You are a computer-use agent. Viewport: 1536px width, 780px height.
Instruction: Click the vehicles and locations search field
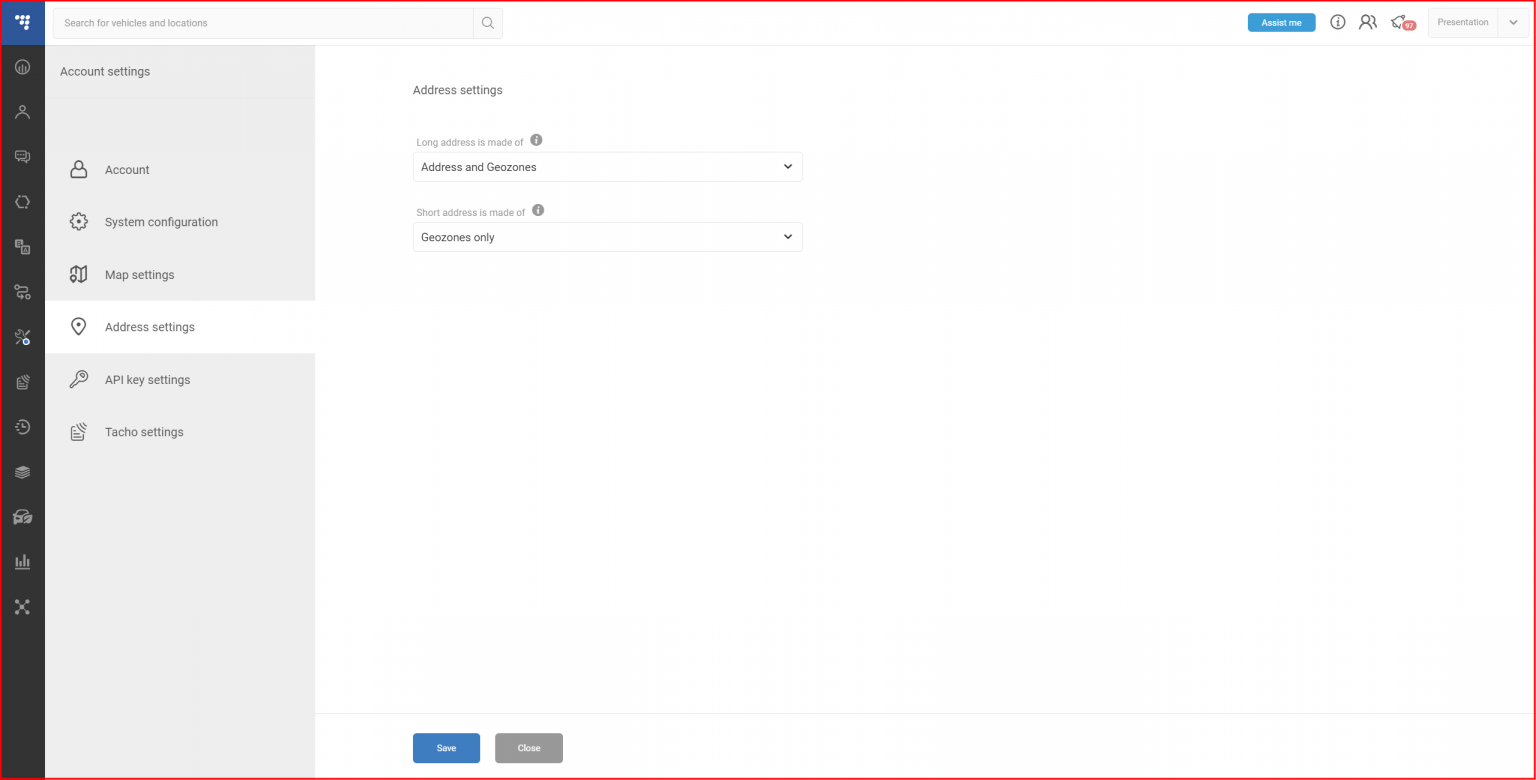click(x=262, y=22)
